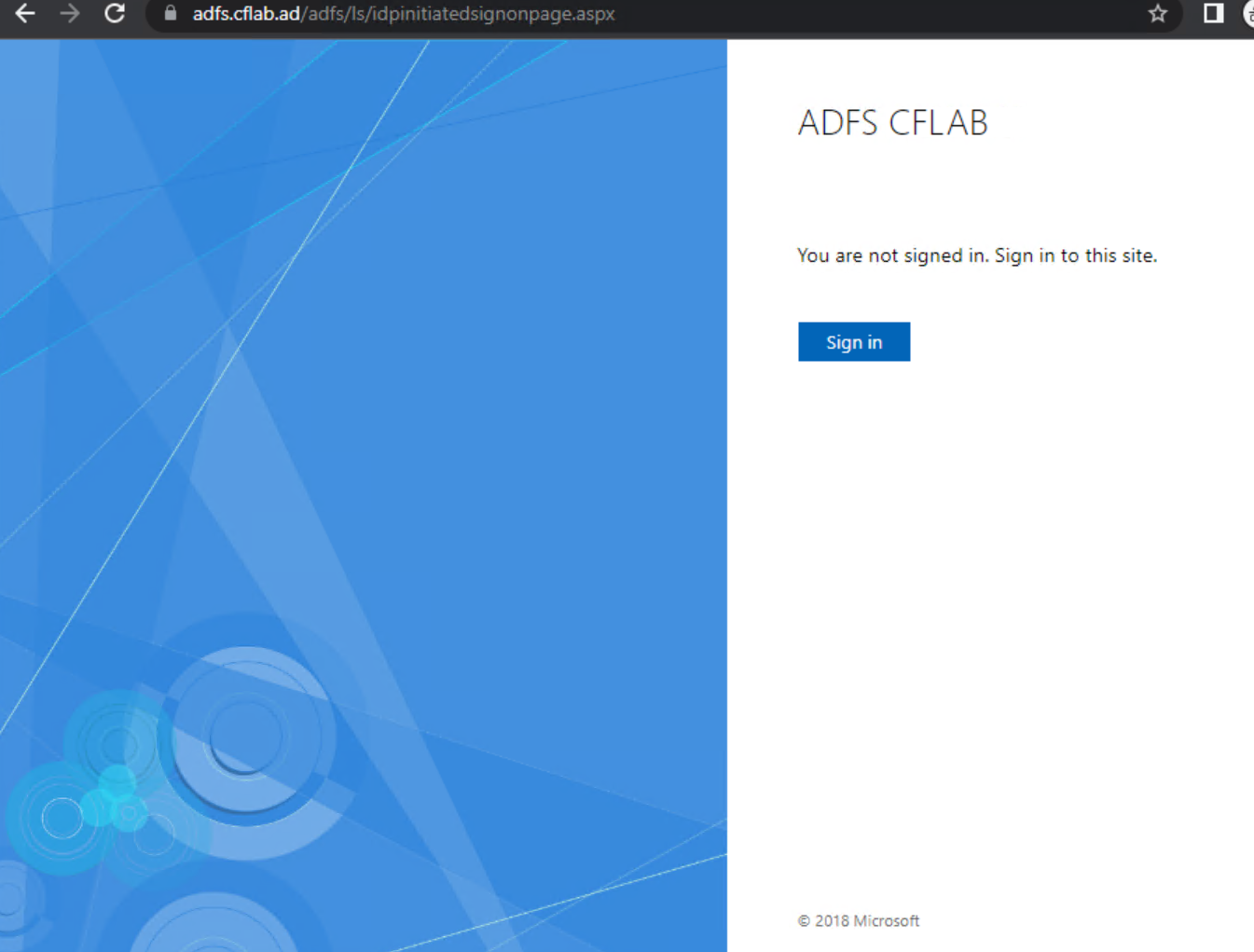Select the ADFS CFLAB heading
This screenshot has width=1254, height=952.
893,123
